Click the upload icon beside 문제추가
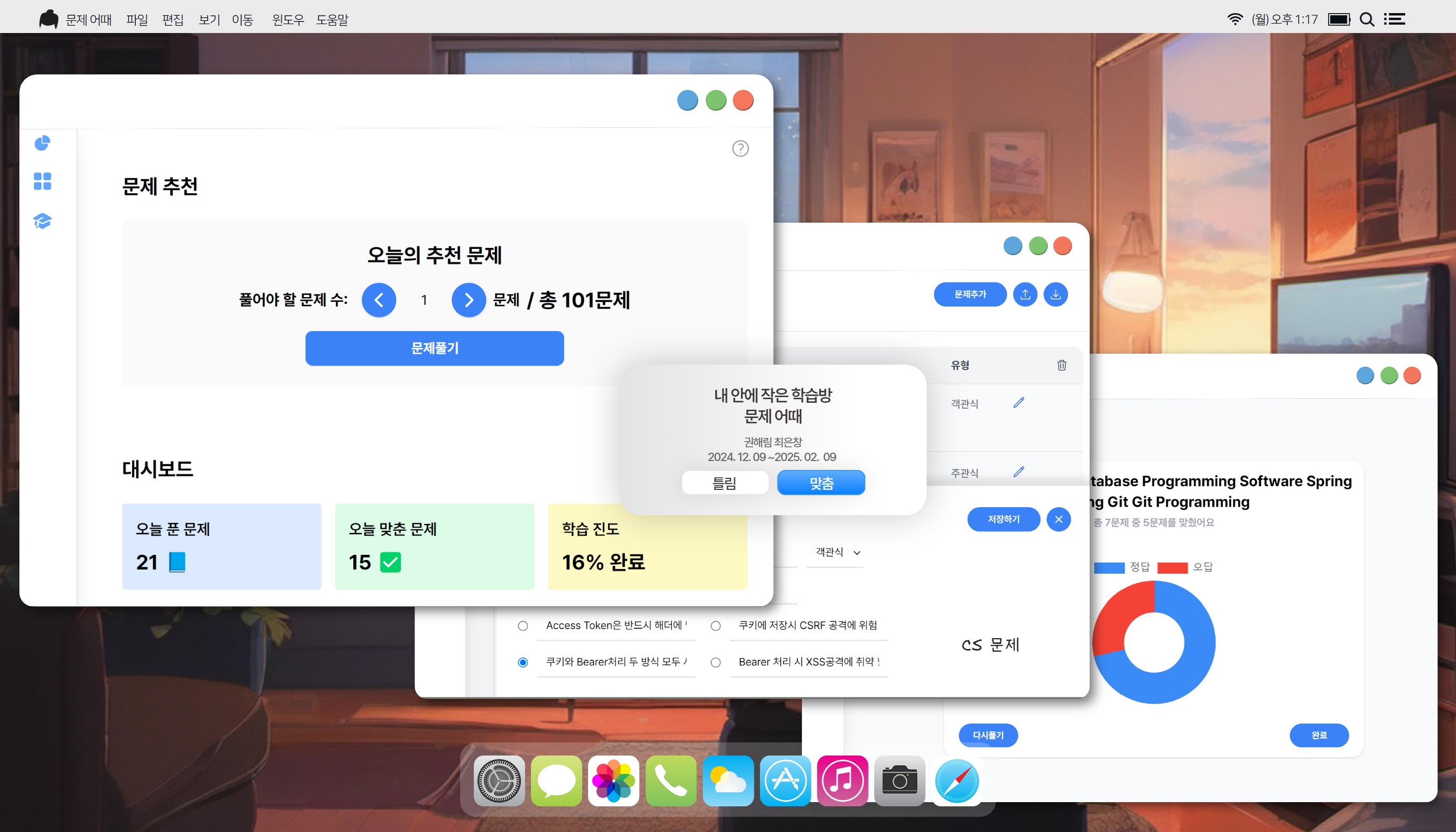Screen dimensions: 1456x832 click(x=1025, y=294)
